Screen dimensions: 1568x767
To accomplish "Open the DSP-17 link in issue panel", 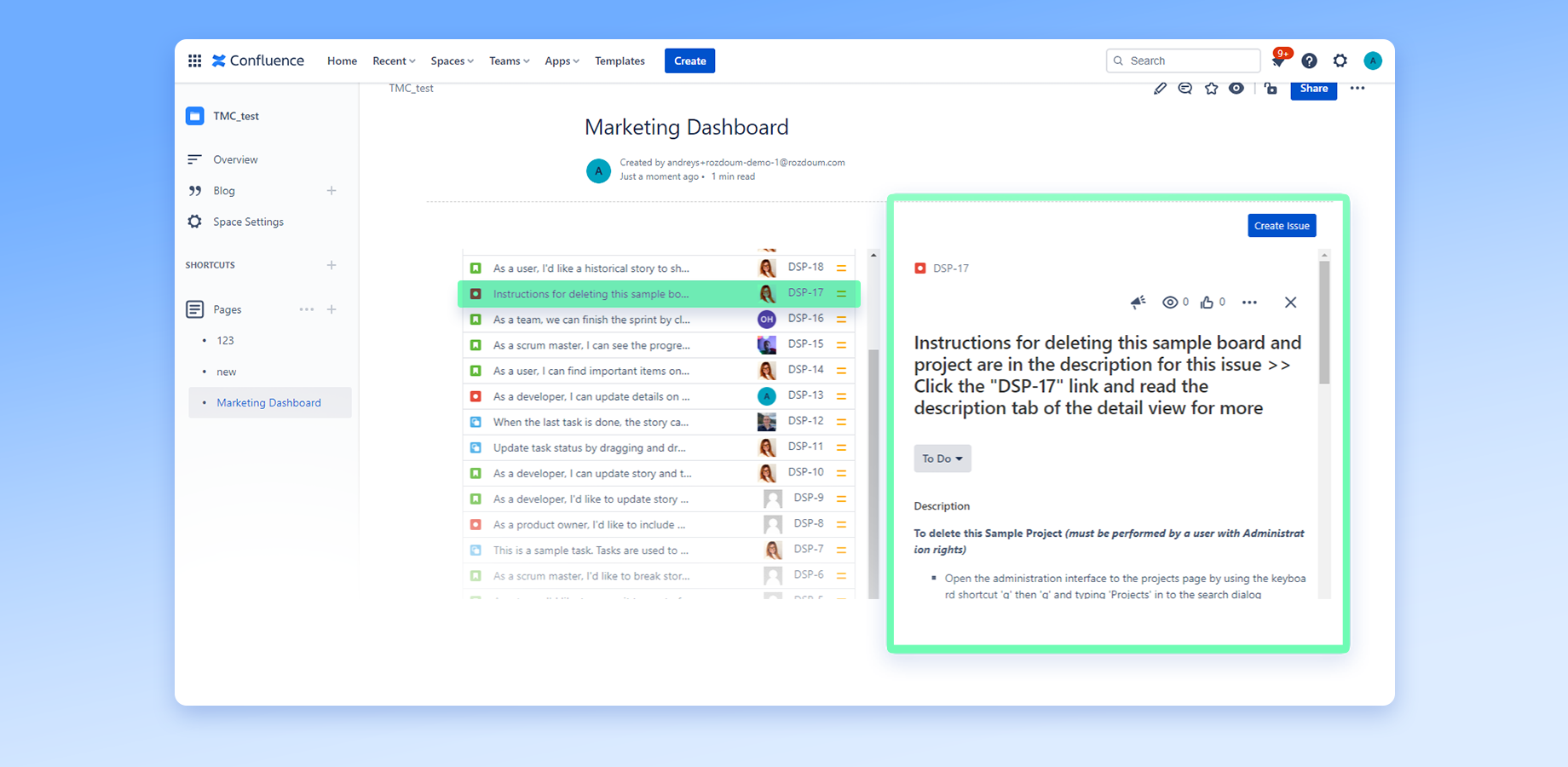I will [x=950, y=268].
